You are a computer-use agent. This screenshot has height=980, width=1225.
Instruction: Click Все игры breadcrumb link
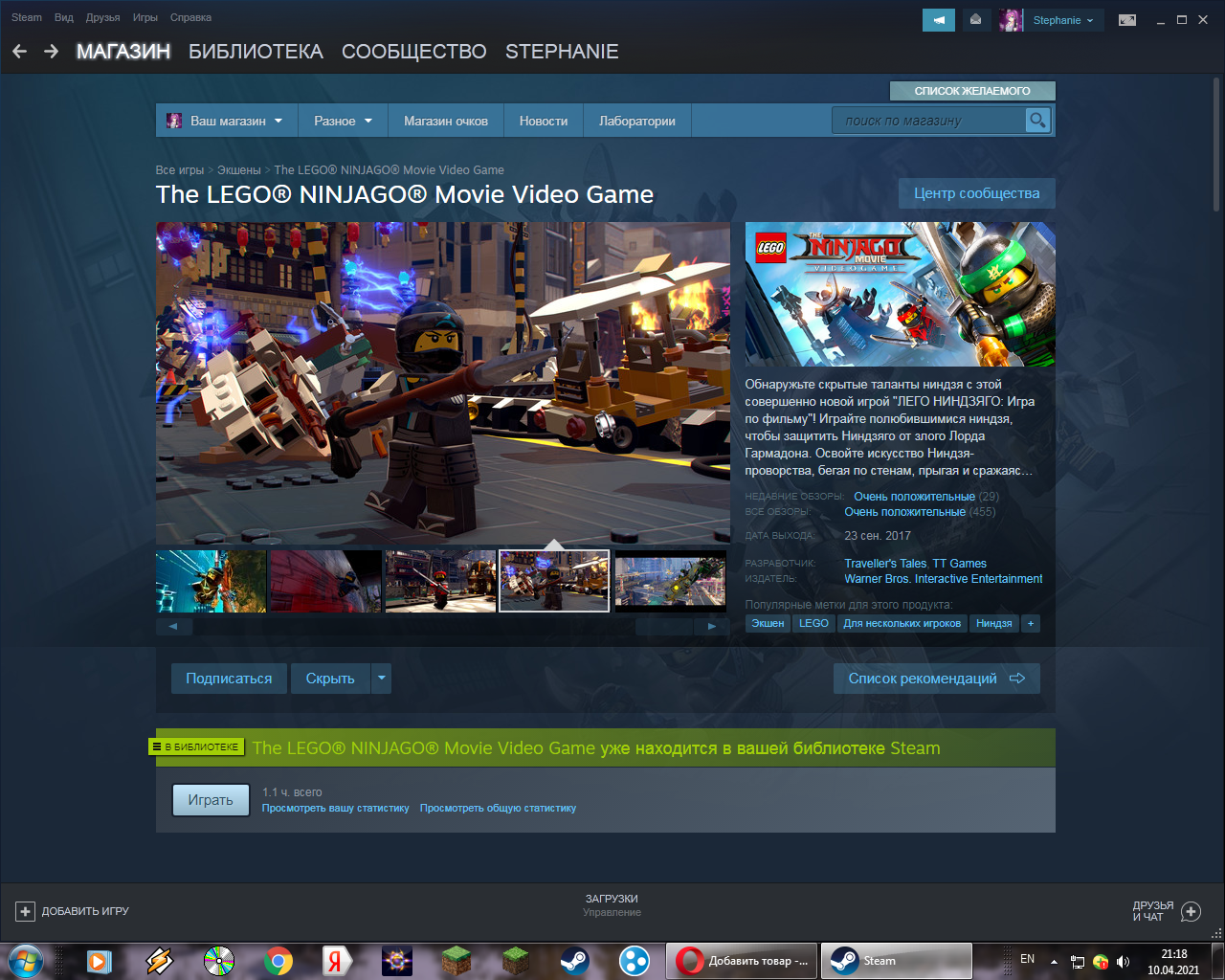pos(180,170)
